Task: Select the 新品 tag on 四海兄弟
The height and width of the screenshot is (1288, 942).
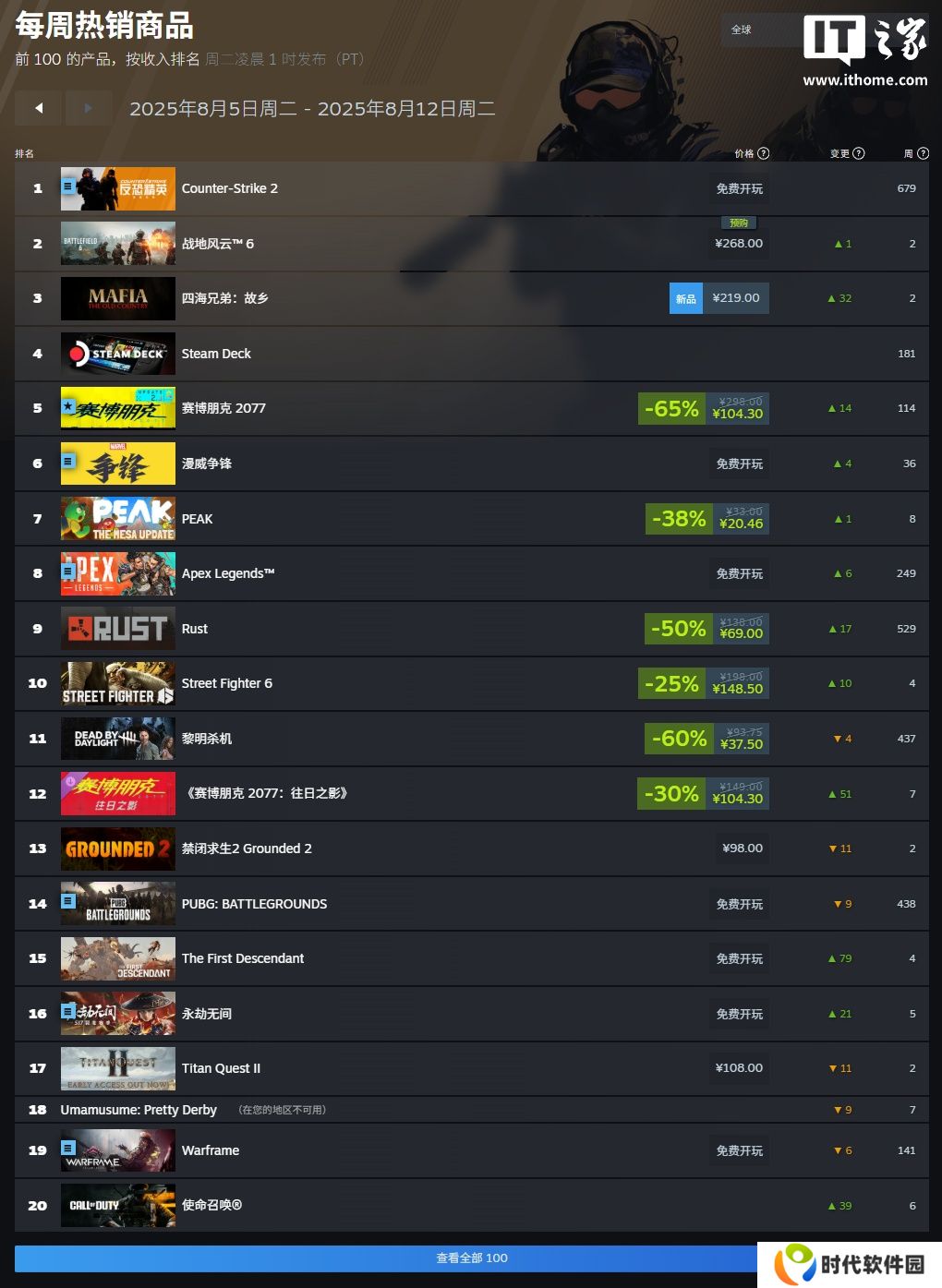Action: (686, 298)
